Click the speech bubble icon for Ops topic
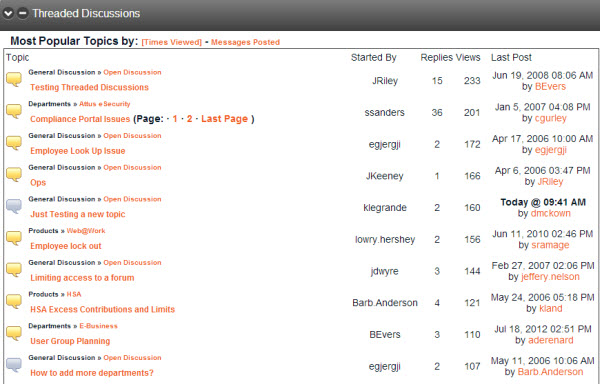600x384 pixels. (x=14, y=175)
